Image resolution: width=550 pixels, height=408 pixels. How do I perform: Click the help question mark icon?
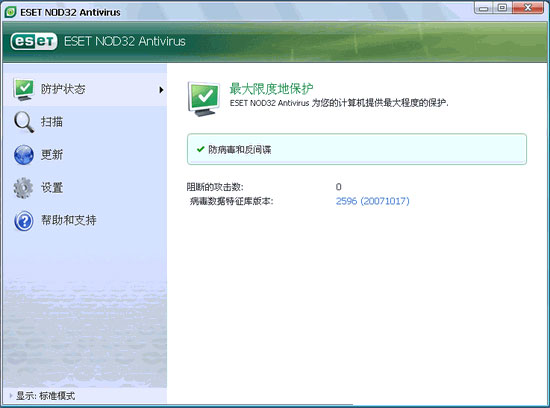(x=24, y=221)
